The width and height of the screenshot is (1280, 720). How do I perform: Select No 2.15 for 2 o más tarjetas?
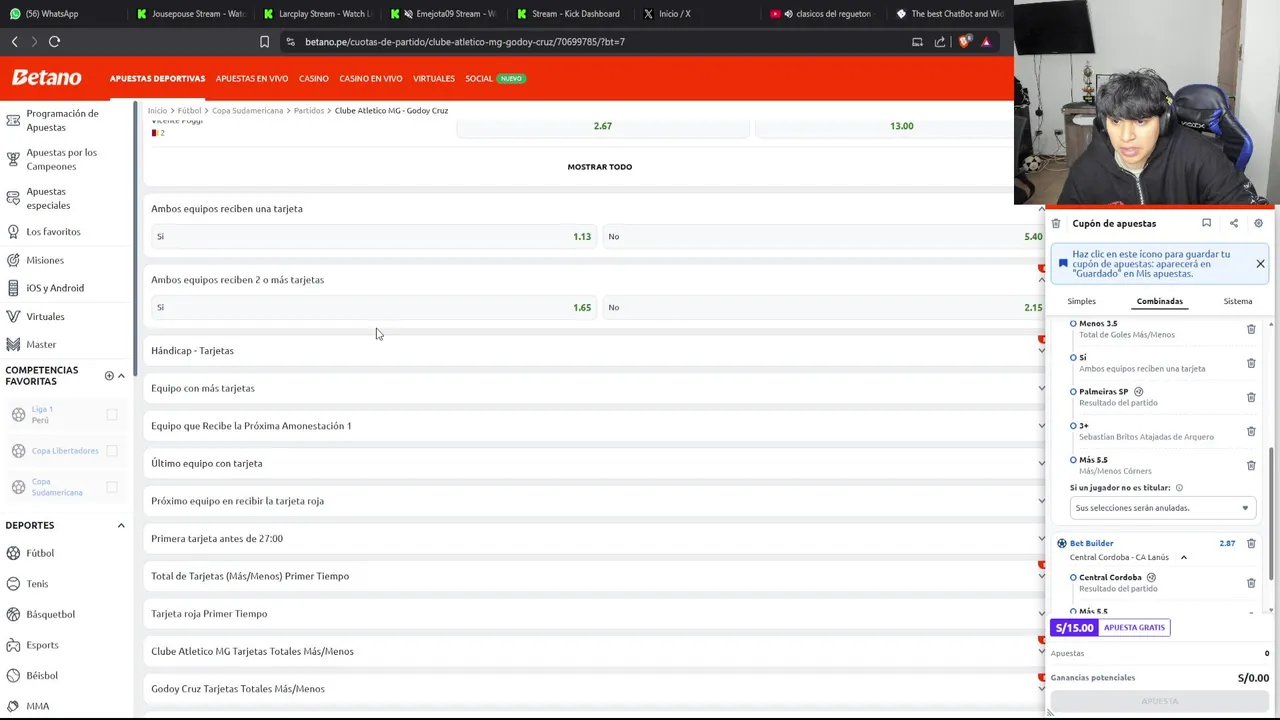tap(824, 307)
